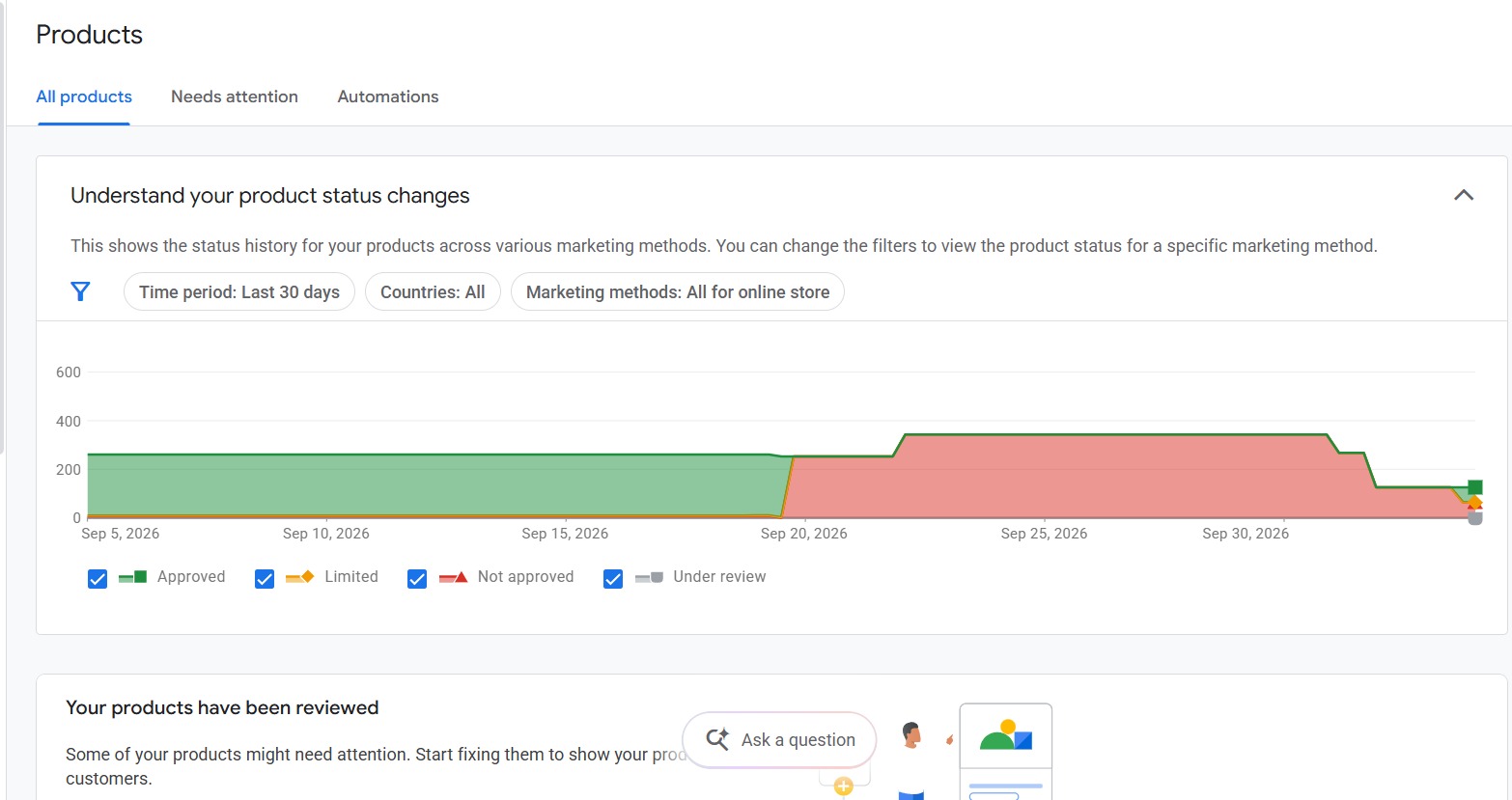1512x800 pixels.
Task: Open the Countries: All filter
Action: [x=433, y=291]
